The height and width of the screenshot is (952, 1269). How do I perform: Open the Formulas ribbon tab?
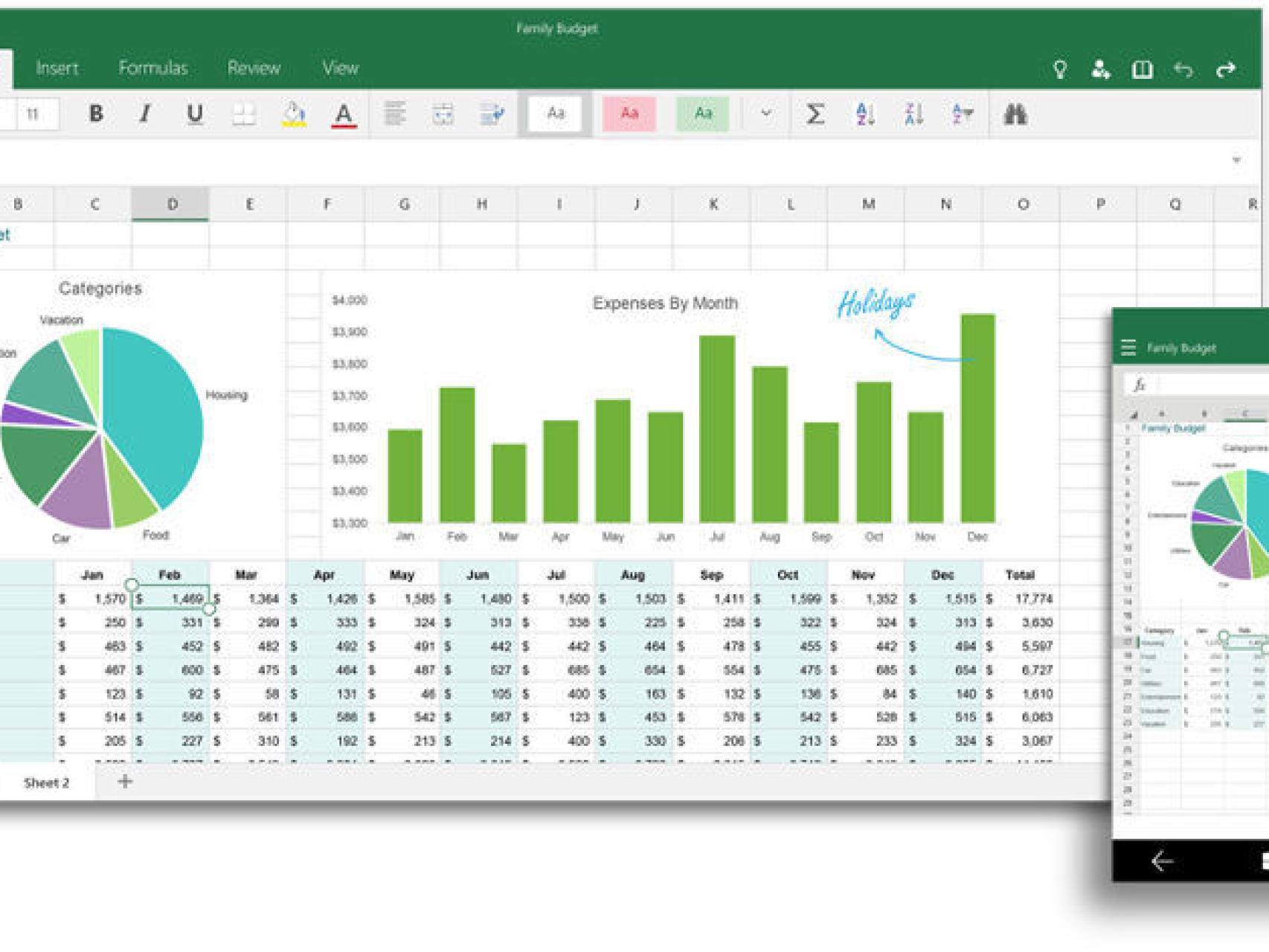[153, 68]
